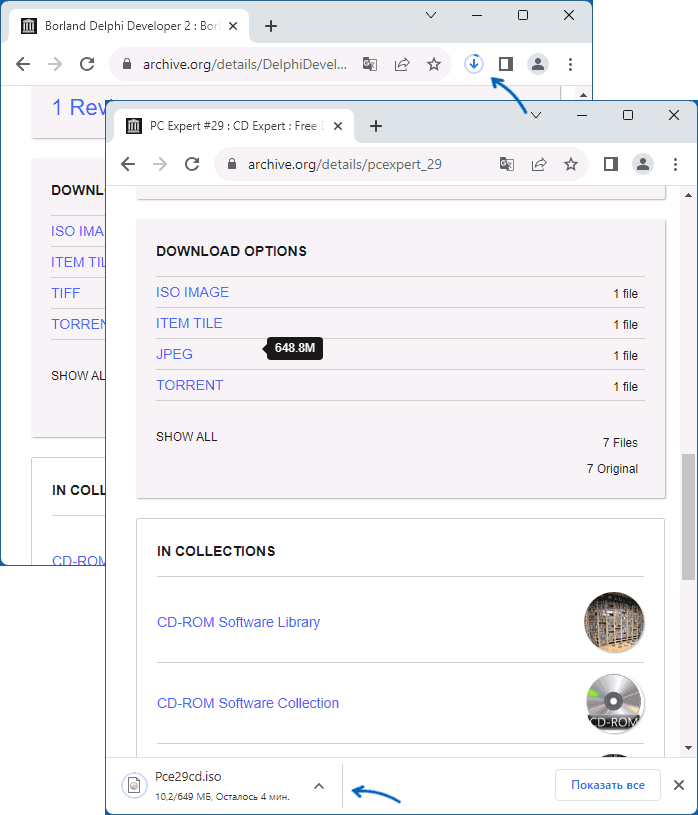Share the Delphi page via the share icon

pos(402,64)
